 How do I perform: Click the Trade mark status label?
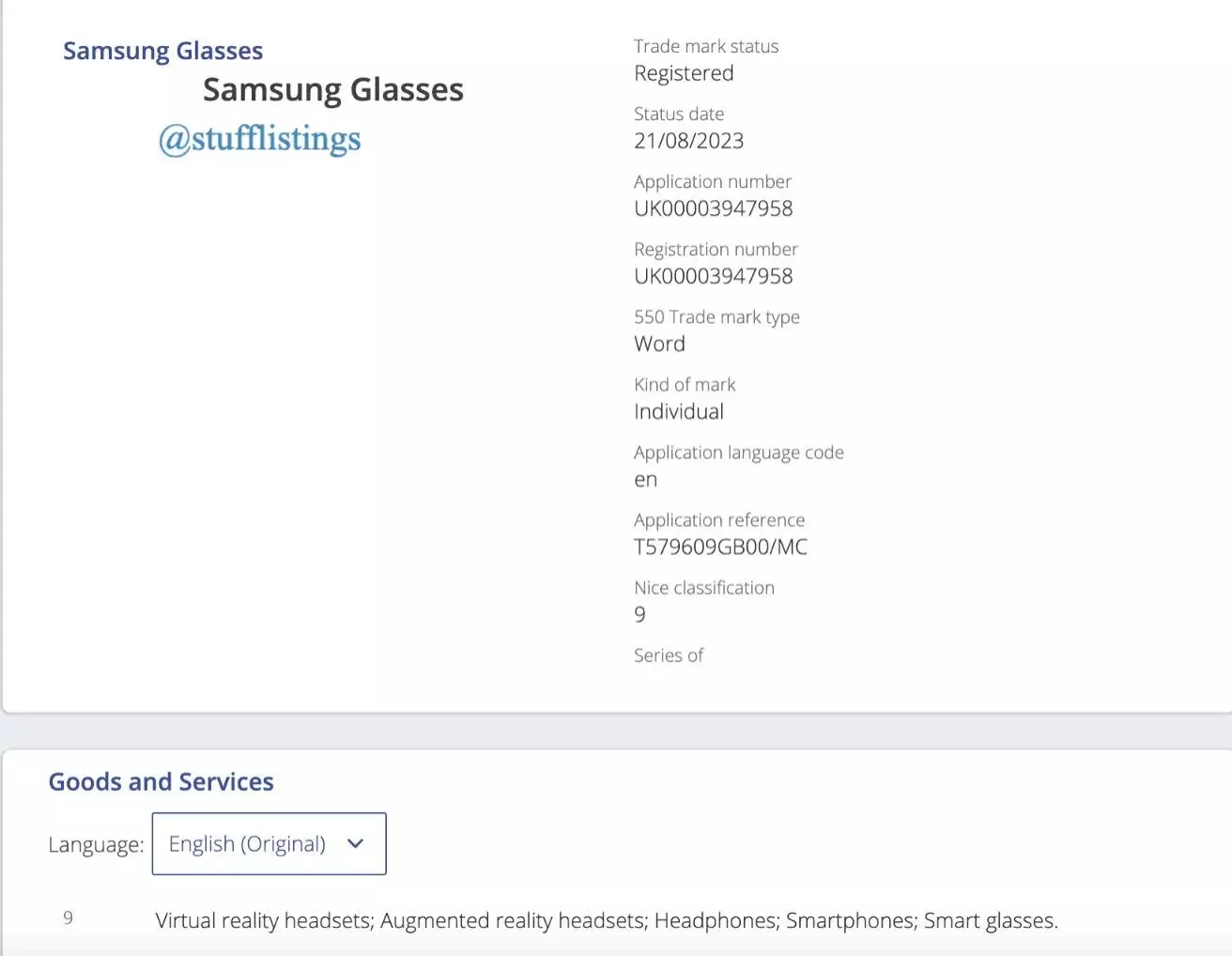[x=705, y=46]
